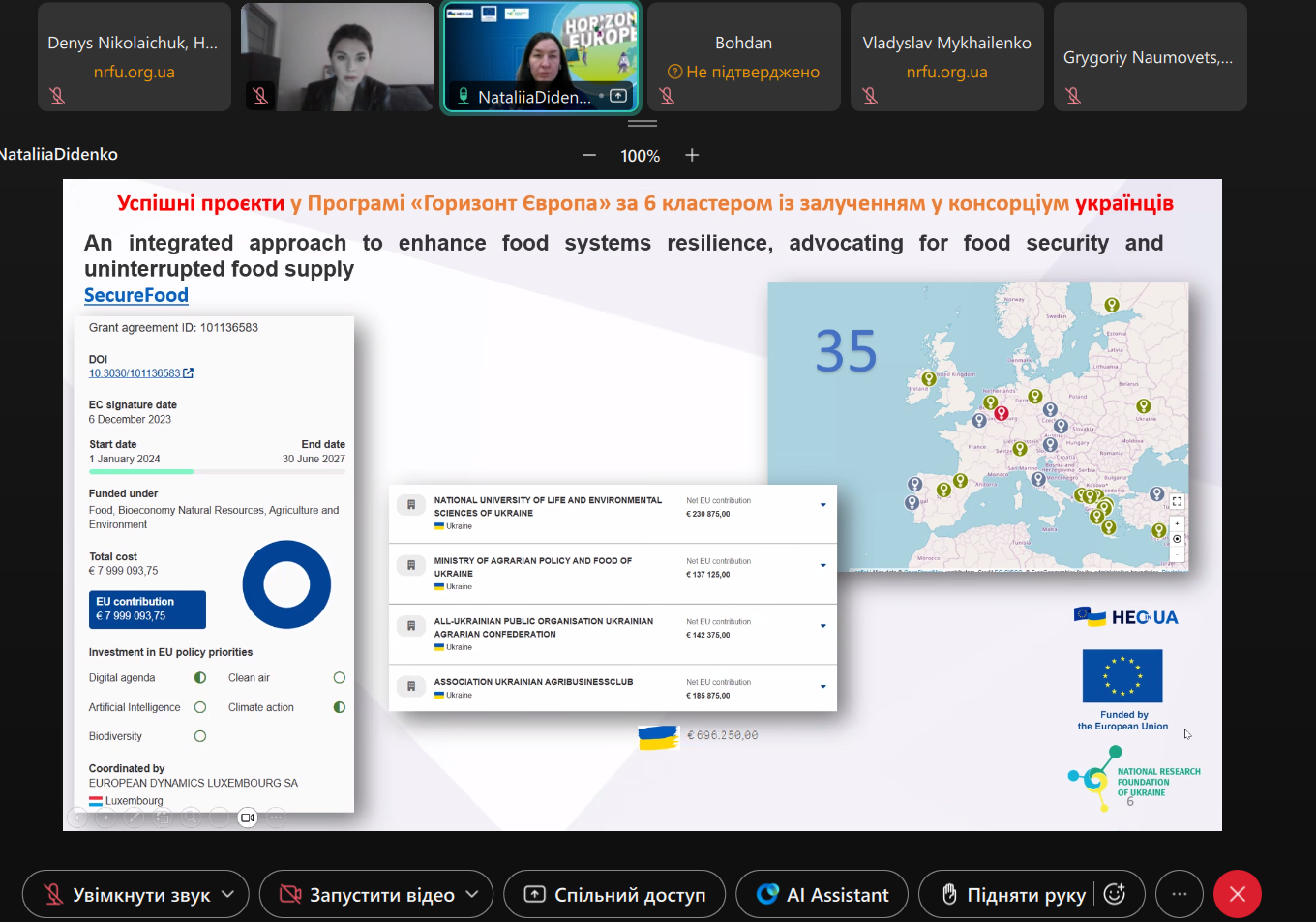Expand Ministry of Agrarian Policy row
Screen dimensions: 1316x922
822,566
